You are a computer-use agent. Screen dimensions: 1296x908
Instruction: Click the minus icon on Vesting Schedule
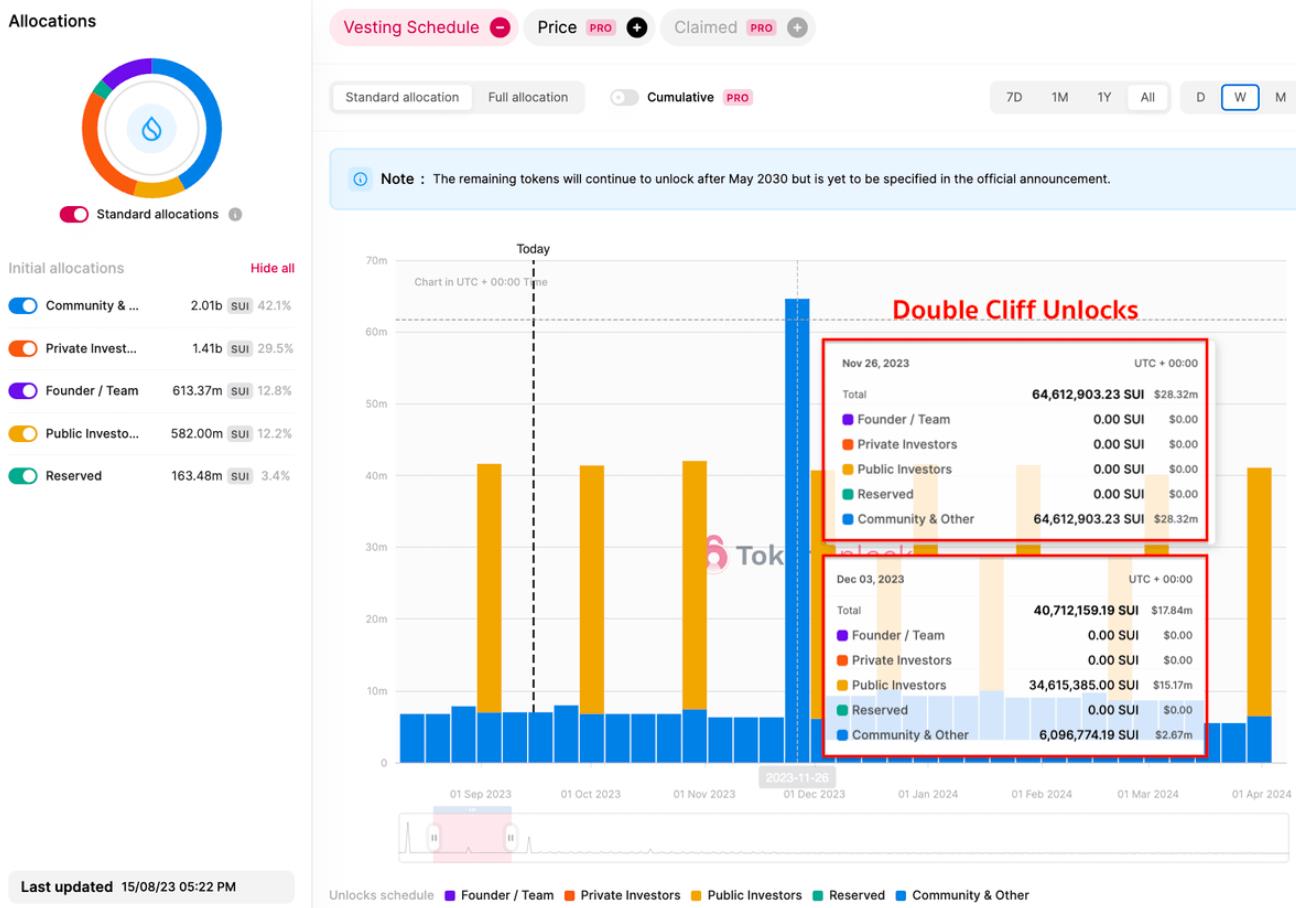(499, 28)
